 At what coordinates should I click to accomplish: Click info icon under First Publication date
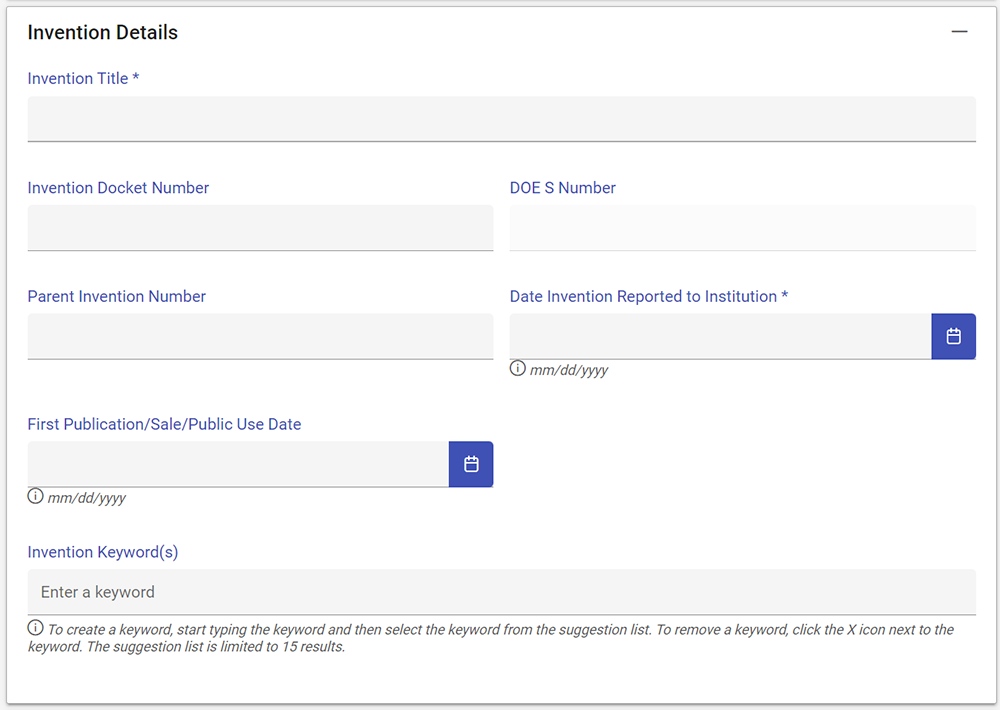(35, 497)
